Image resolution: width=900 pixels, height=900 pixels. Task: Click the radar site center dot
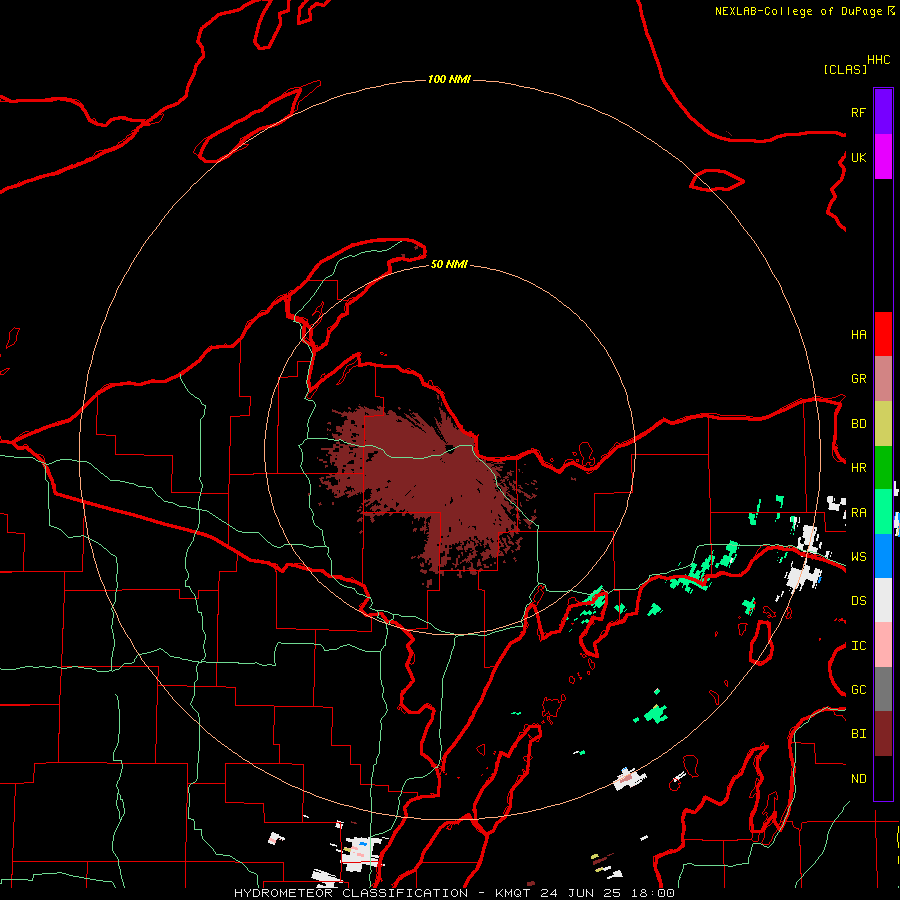451,449
